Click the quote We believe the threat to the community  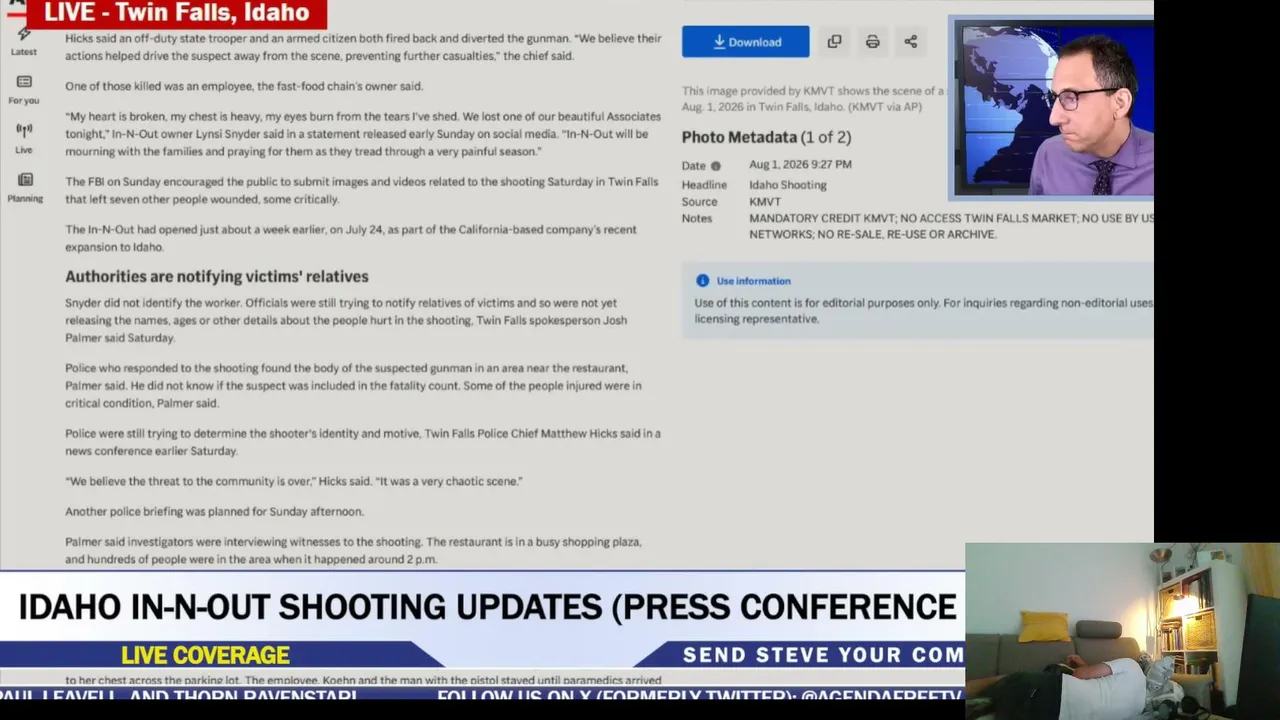294,482
